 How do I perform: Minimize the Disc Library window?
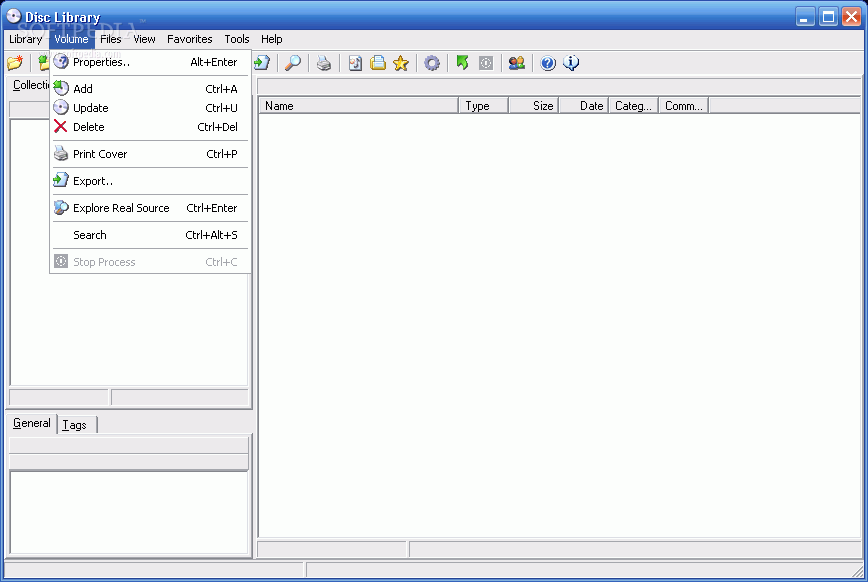coord(805,17)
